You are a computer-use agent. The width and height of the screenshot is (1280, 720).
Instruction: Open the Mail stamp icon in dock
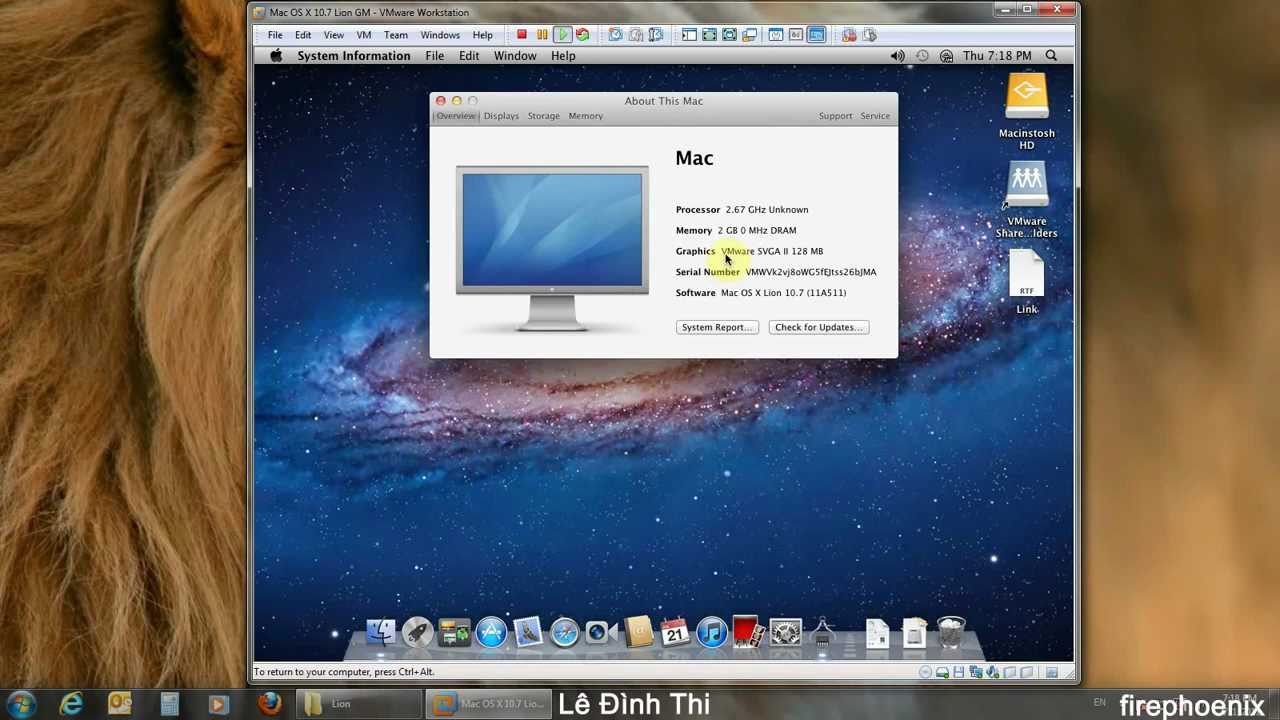pos(528,632)
